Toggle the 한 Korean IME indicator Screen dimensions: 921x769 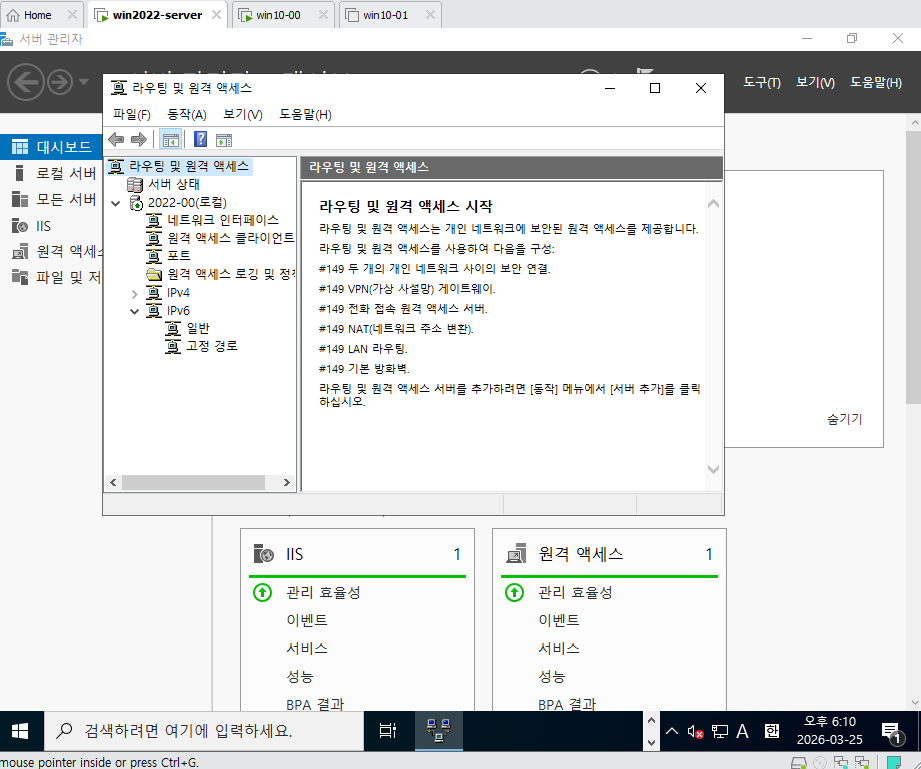click(x=771, y=732)
